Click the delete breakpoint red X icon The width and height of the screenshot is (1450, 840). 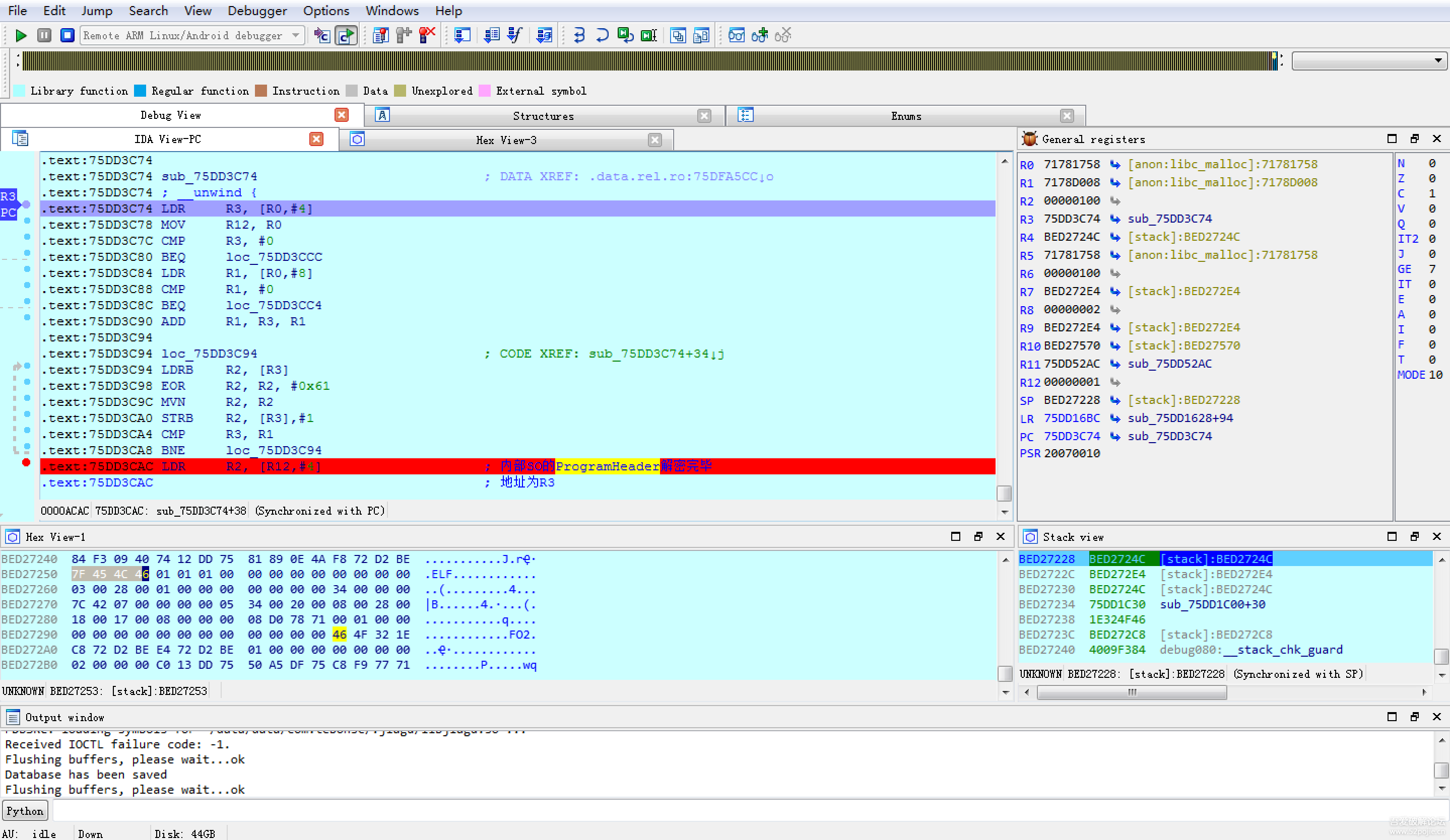tap(427, 36)
